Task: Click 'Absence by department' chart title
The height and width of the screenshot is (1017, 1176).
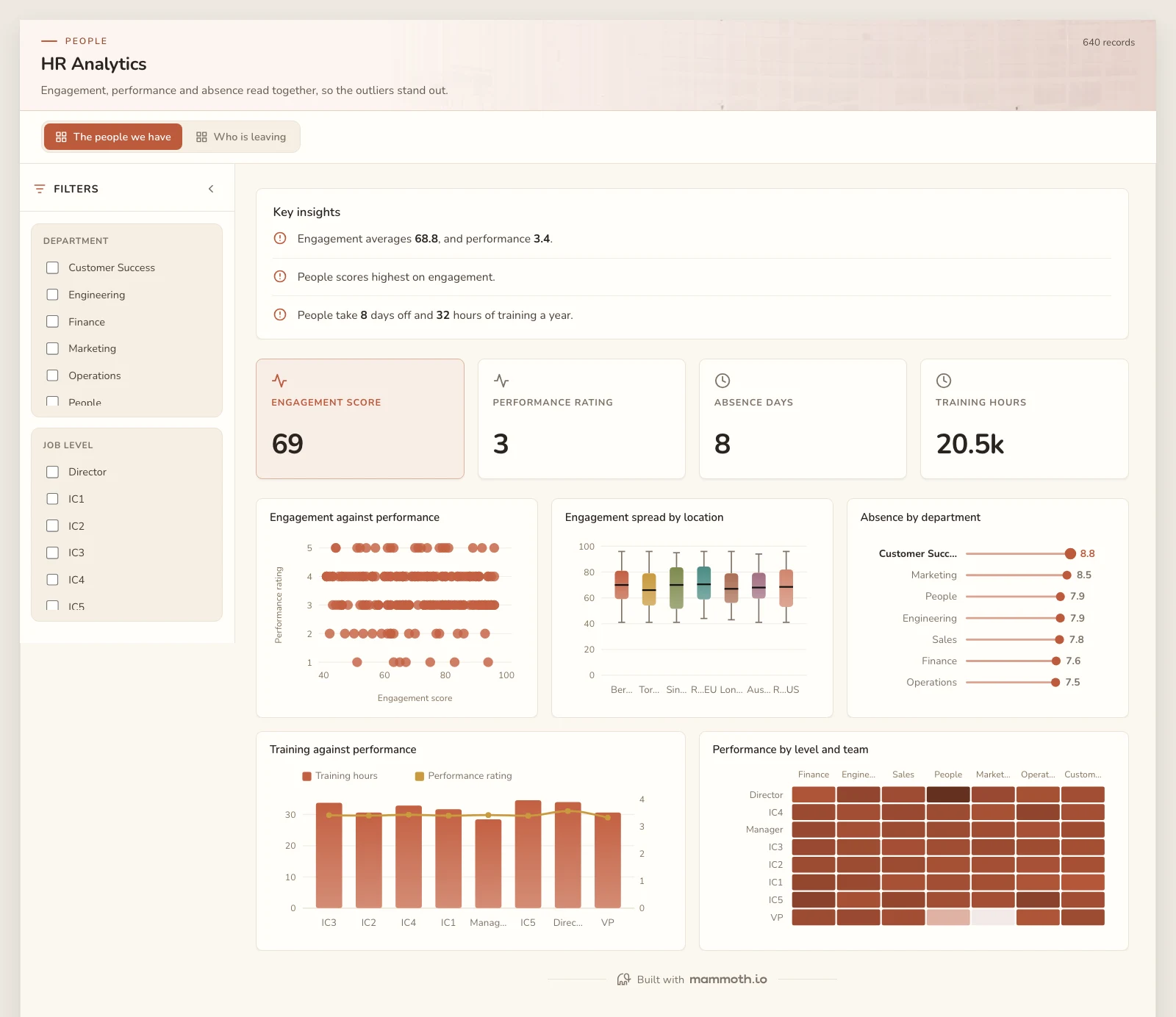Action: 920,517
